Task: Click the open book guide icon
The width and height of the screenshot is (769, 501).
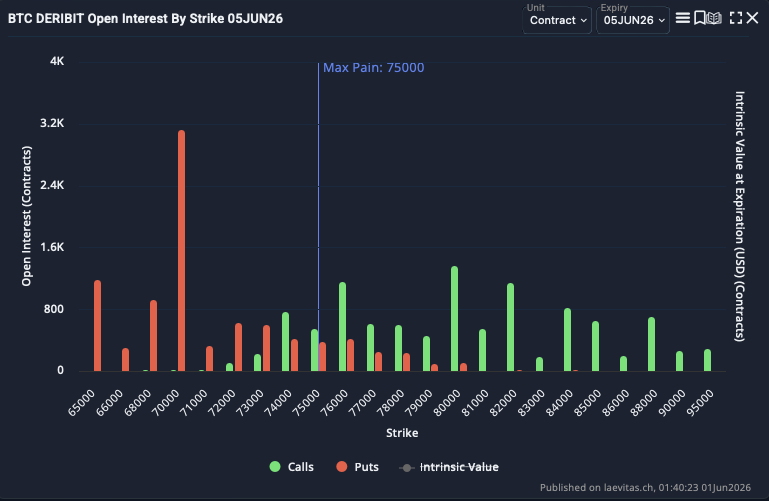Action: click(x=714, y=18)
